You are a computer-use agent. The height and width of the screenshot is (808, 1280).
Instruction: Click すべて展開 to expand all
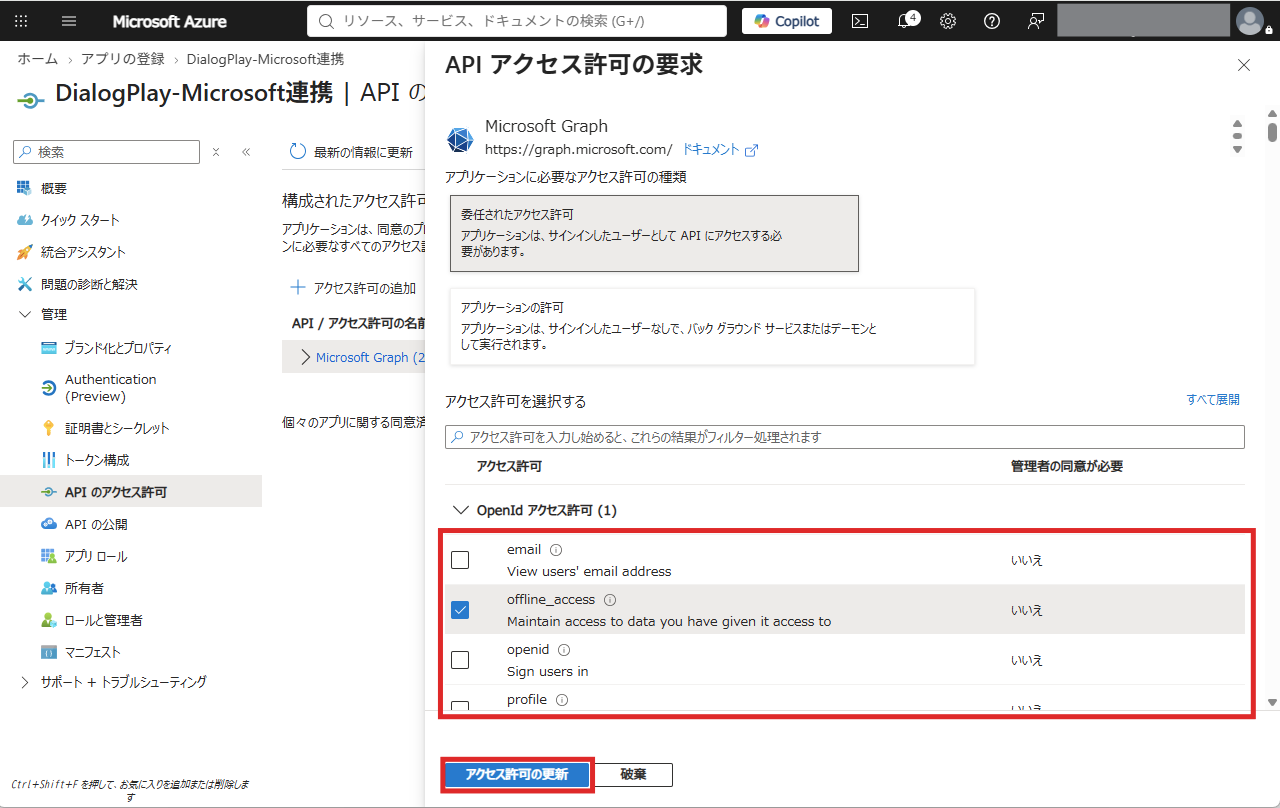(1213, 399)
